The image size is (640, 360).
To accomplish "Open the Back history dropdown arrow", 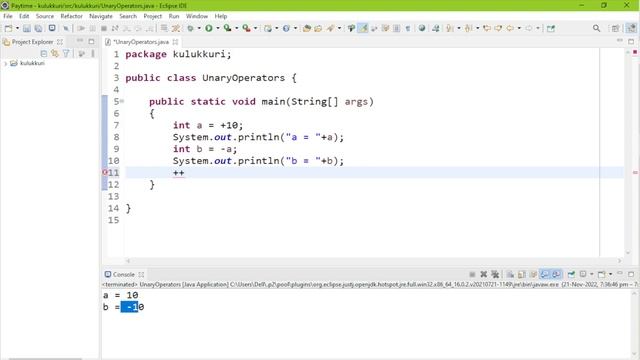I will point(519,28).
